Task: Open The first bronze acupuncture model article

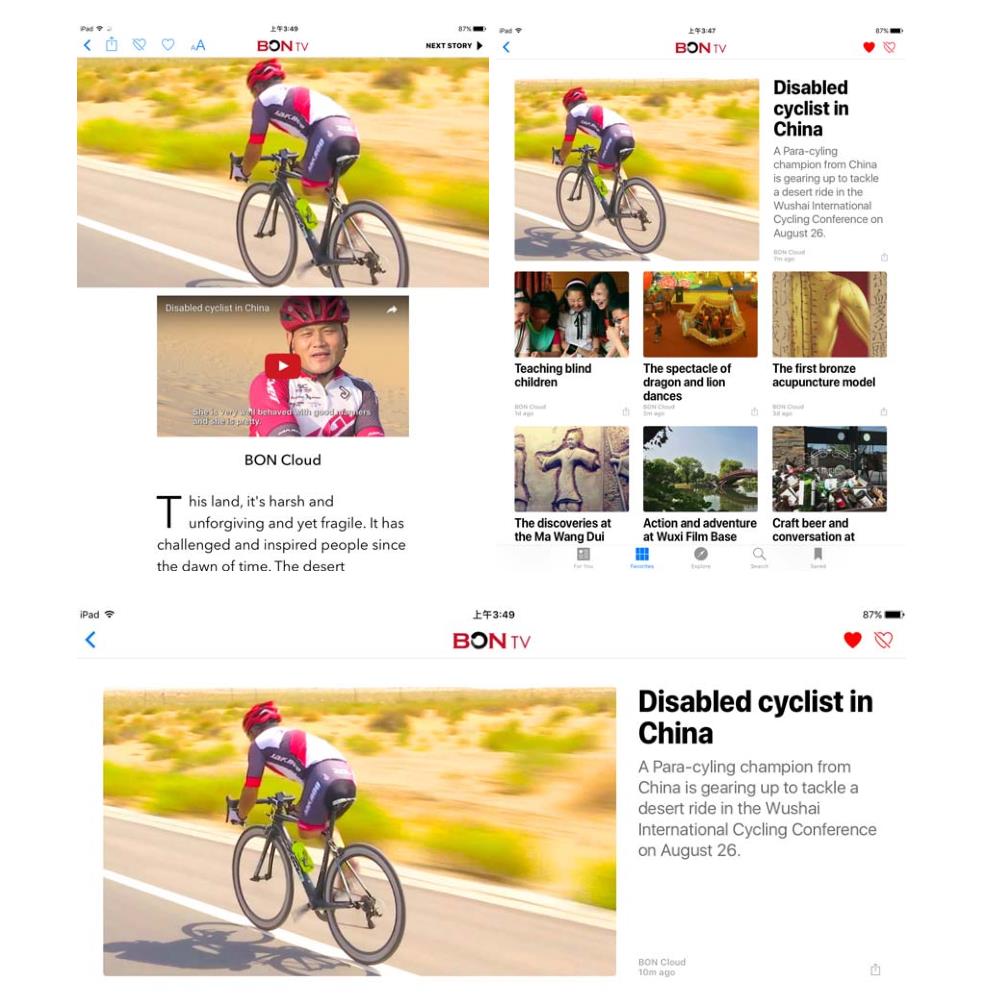Action: [x=824, y=375]
